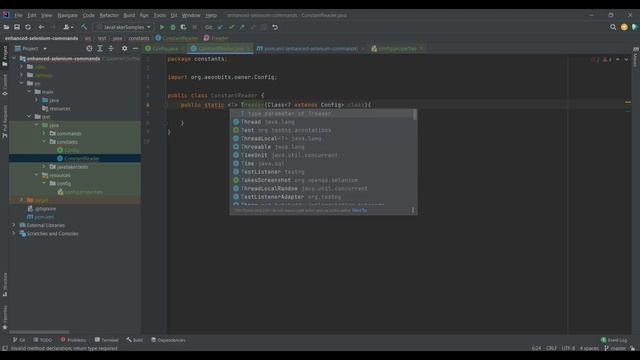
Task: Select ThreadLocalRandom completion suggestion
Action: [323, 189]
